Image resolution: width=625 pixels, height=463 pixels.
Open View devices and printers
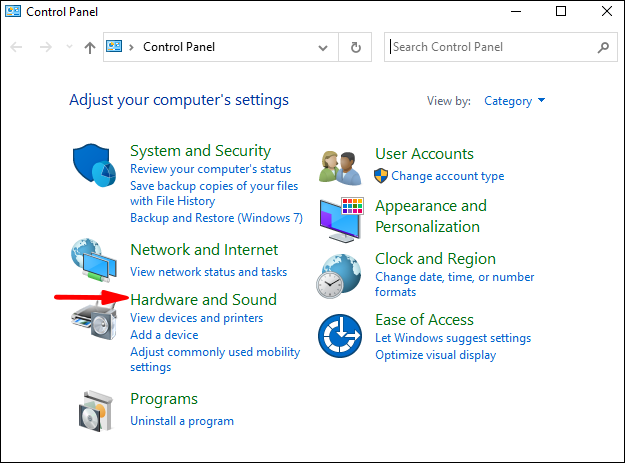(x=196, y=318)
